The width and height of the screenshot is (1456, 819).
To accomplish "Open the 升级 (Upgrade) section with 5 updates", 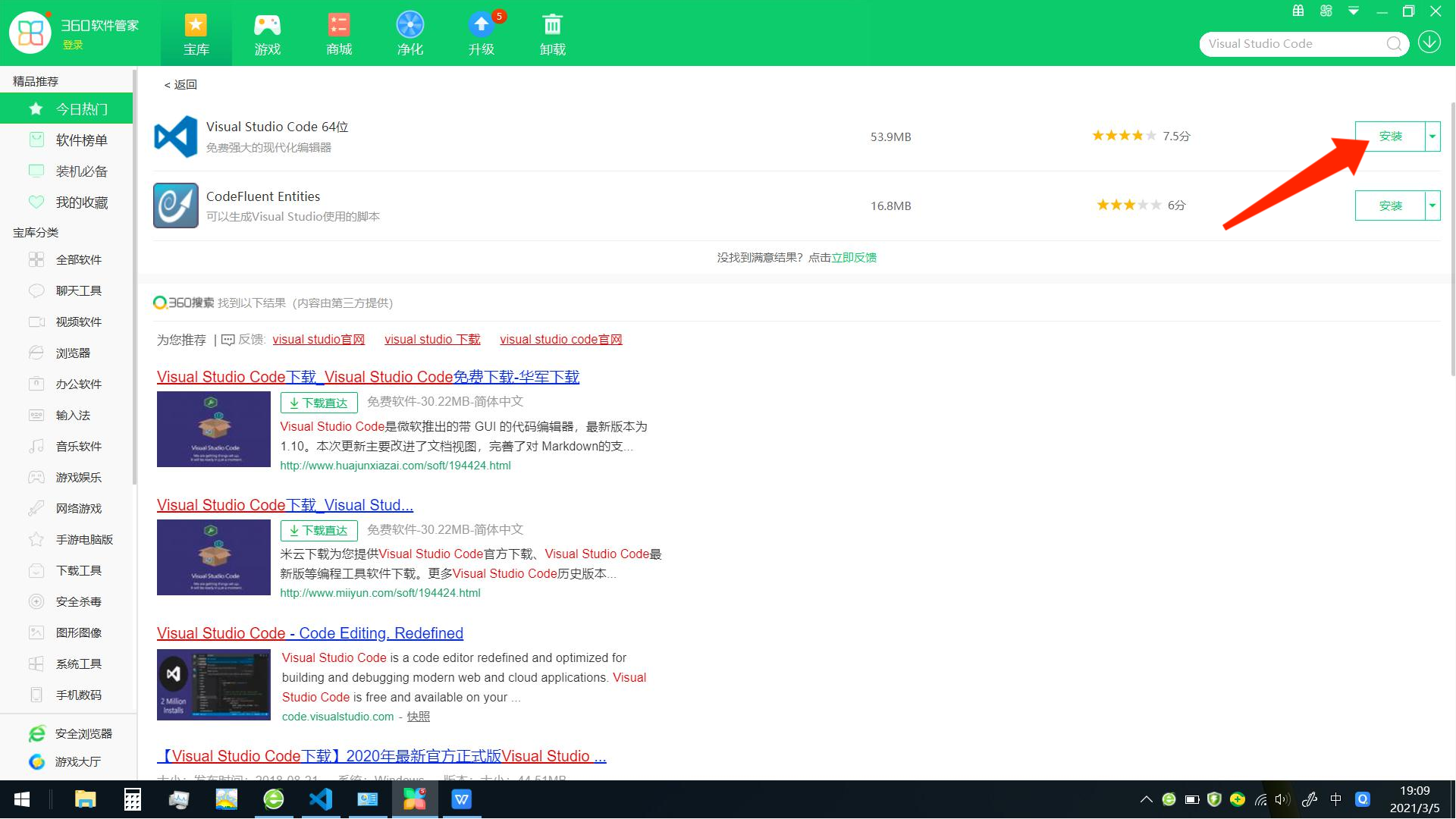I will pyautogui.click(x=481, y=33).
